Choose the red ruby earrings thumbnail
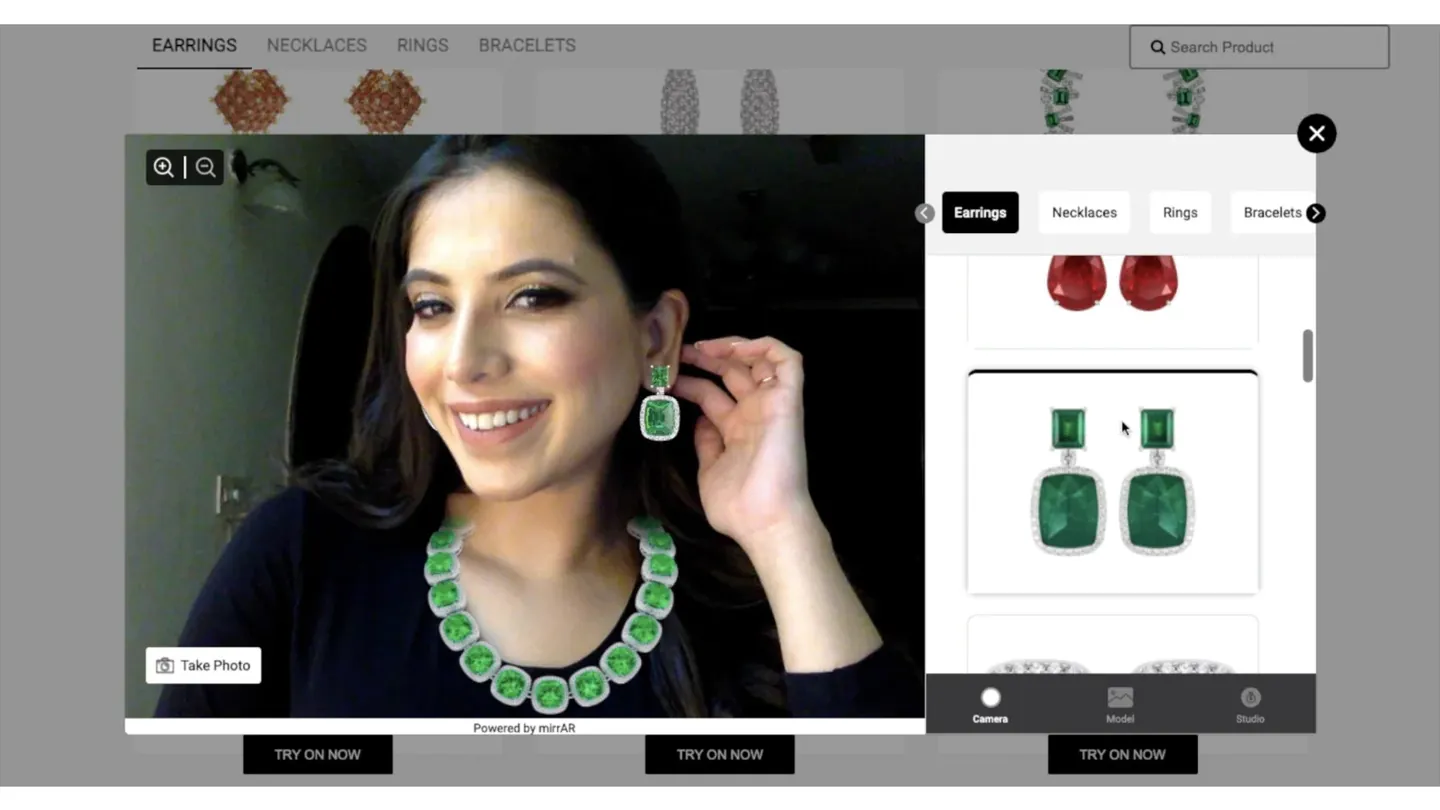The width and height of the screenshot is (1440, 810). [x=1112, y=292]
